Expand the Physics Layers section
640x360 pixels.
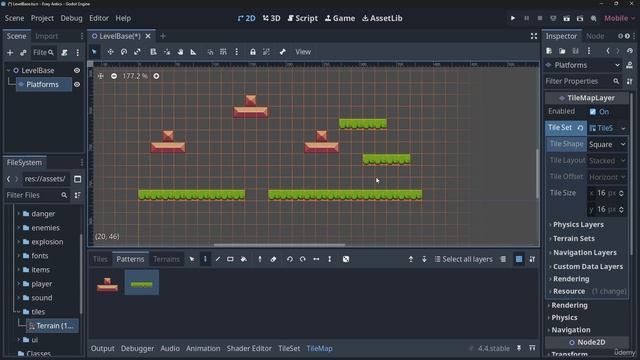tap(578, 224)
